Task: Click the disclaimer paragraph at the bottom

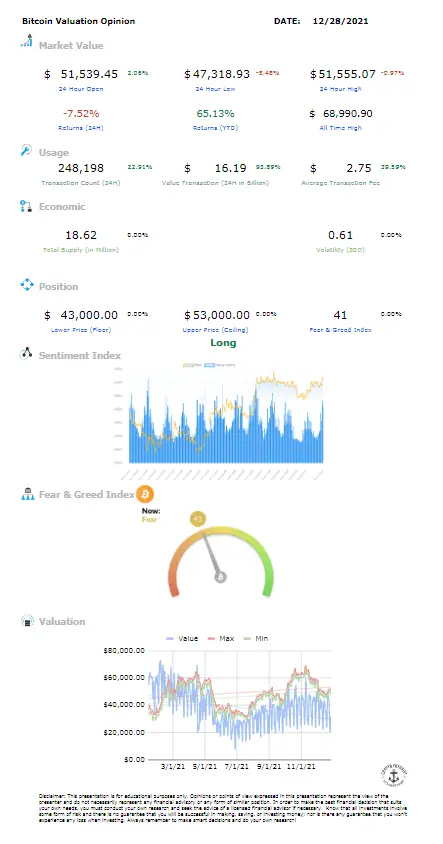Action: (222, 807)
